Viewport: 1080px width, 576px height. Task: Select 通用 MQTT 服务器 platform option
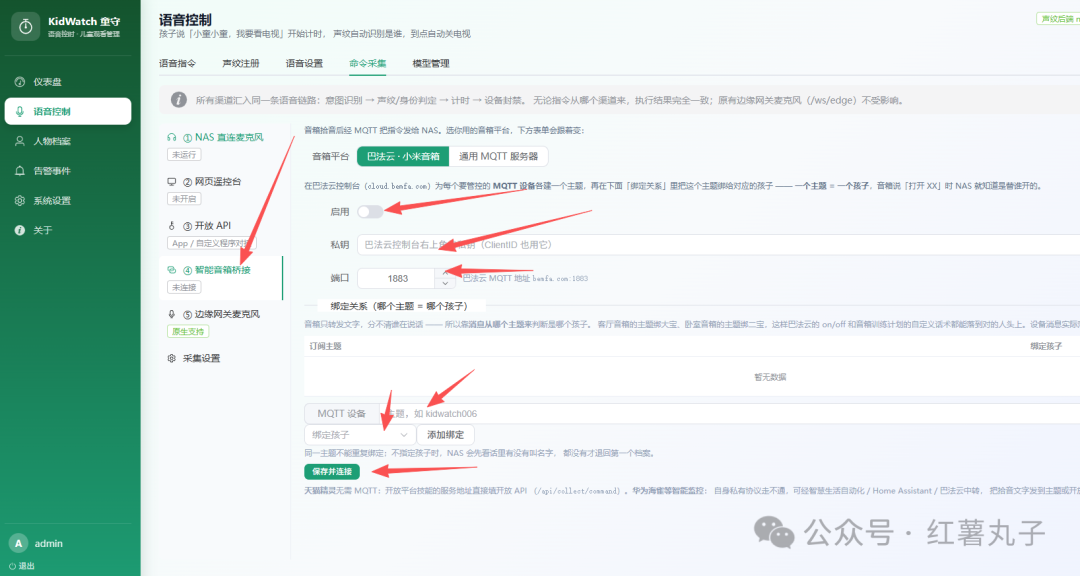[498, 156]
